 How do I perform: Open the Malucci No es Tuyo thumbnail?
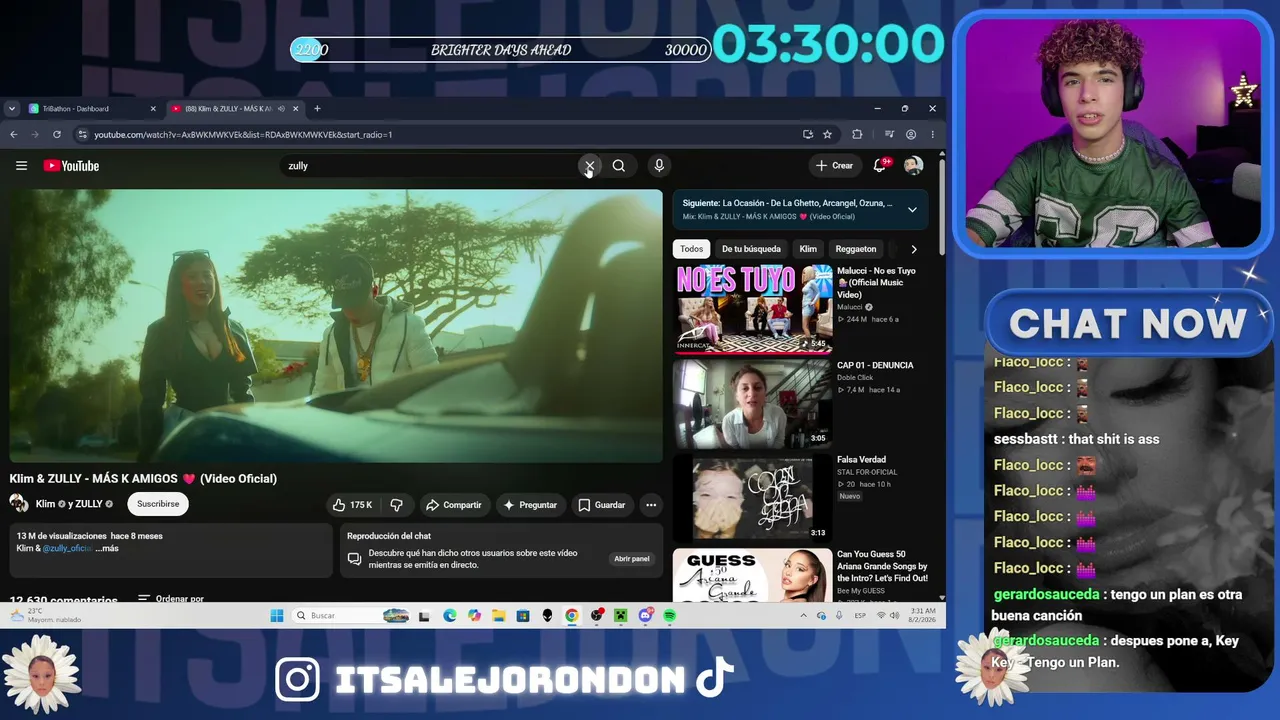coord(754,309)
